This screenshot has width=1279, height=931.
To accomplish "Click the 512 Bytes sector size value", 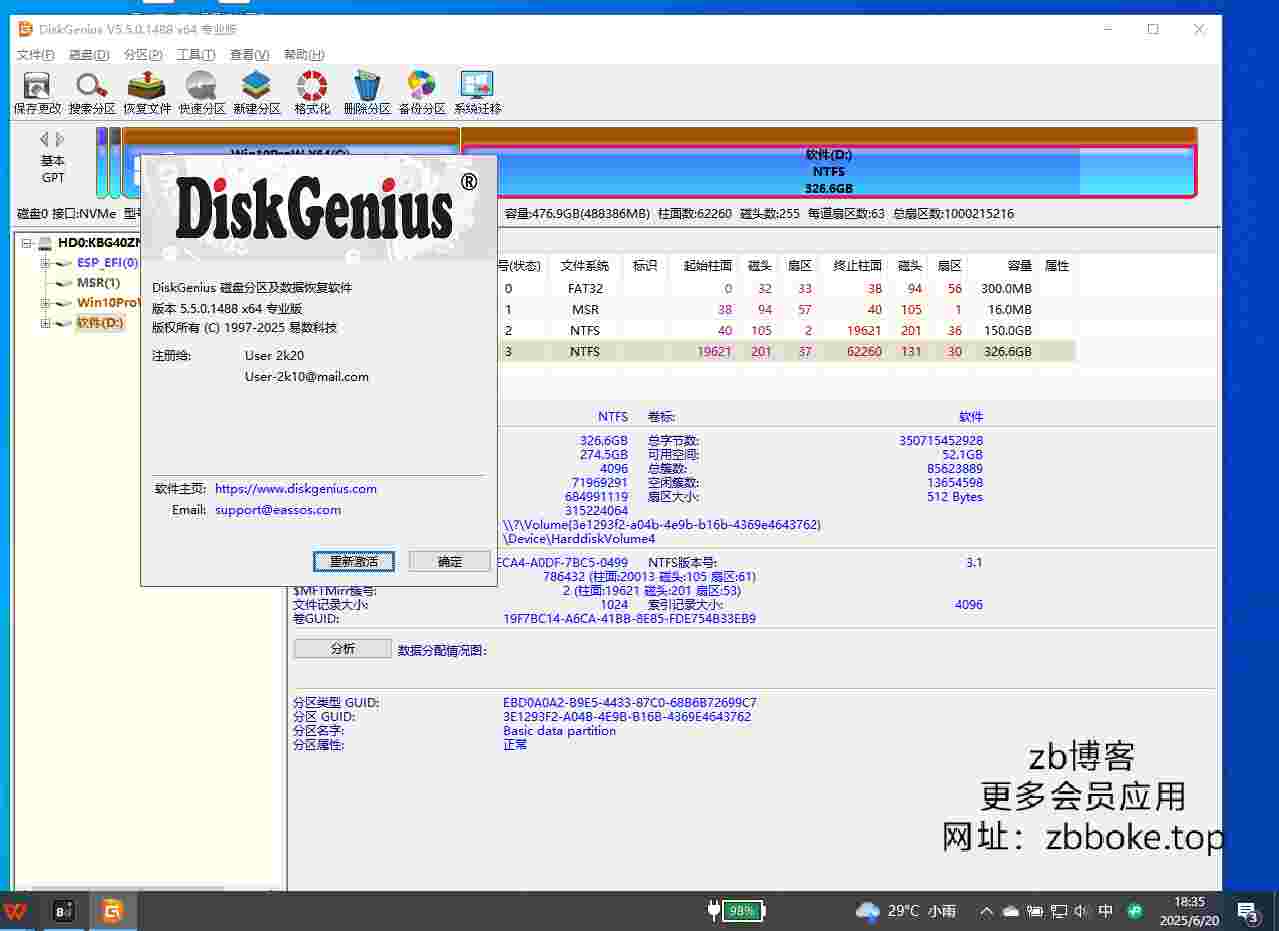I will [x=955, y=497].
